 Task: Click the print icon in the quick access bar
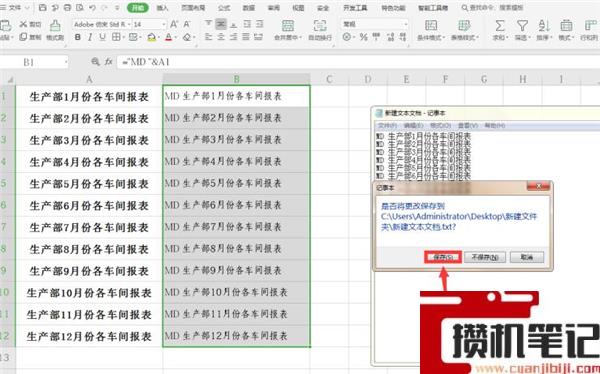(67, 8)
